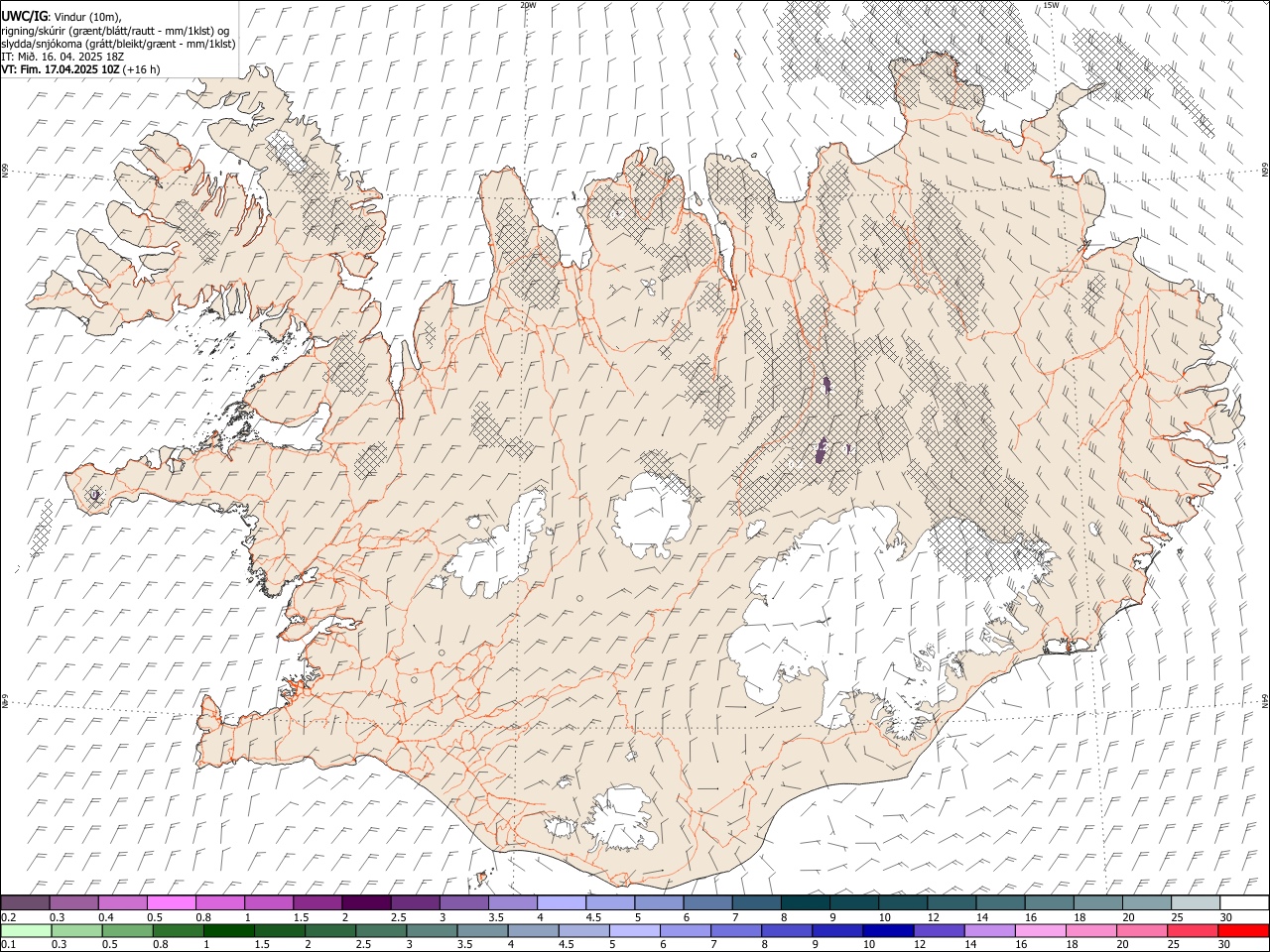
Task: Click the '25' value label in the lower legend
Action: point(1174,944)
